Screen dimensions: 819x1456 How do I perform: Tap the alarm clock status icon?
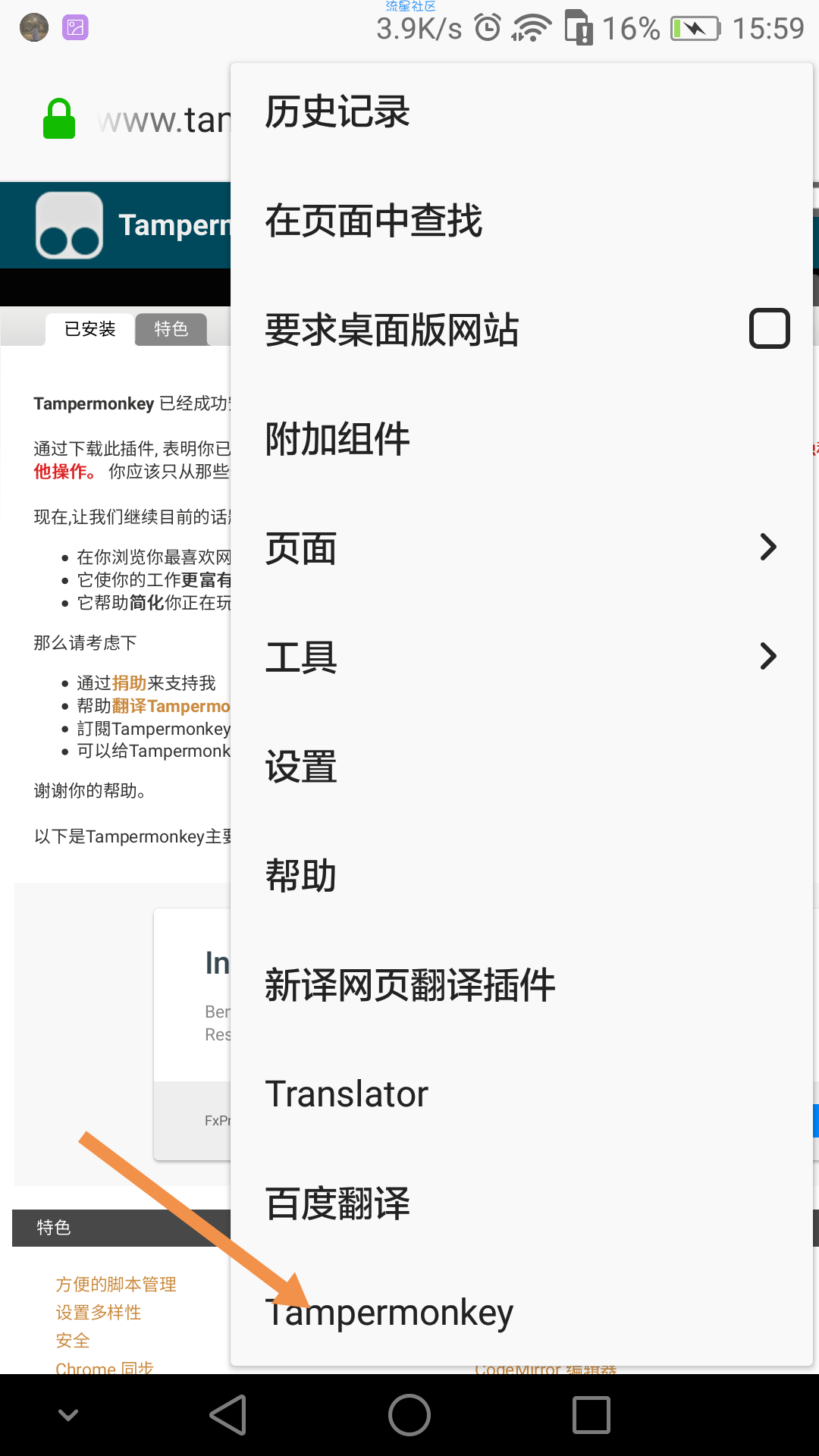(x=488, y=27)
